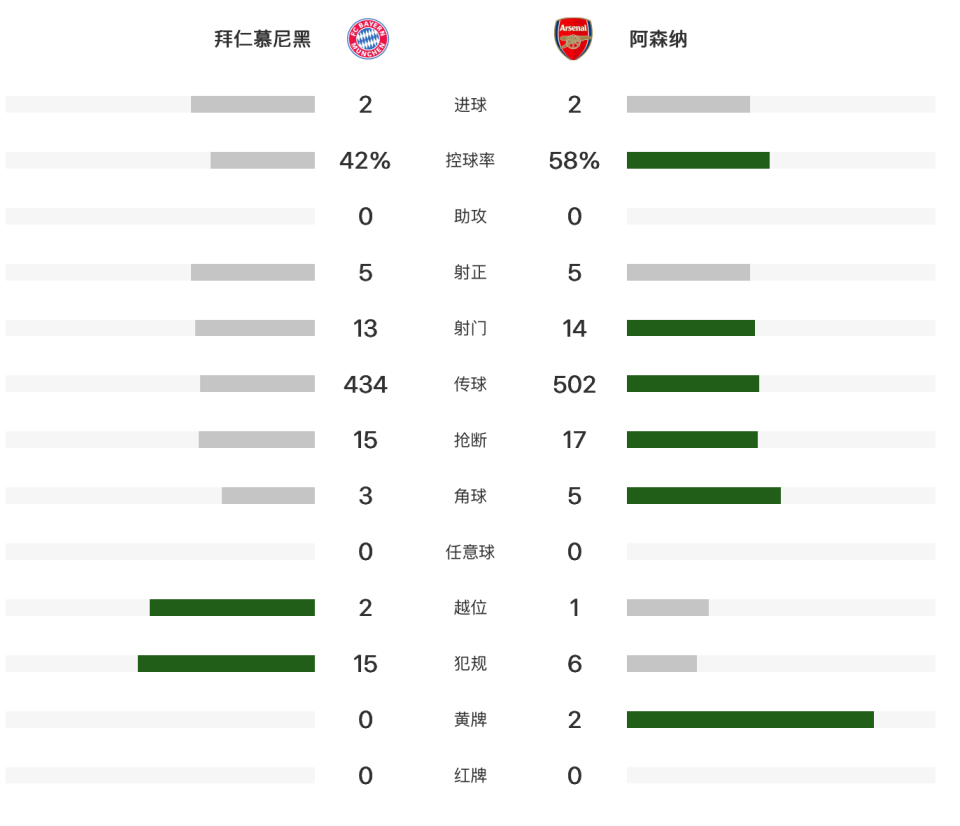Click the Arsenal club crest
This screenshot has height=826, width=960.
(573, 39)
